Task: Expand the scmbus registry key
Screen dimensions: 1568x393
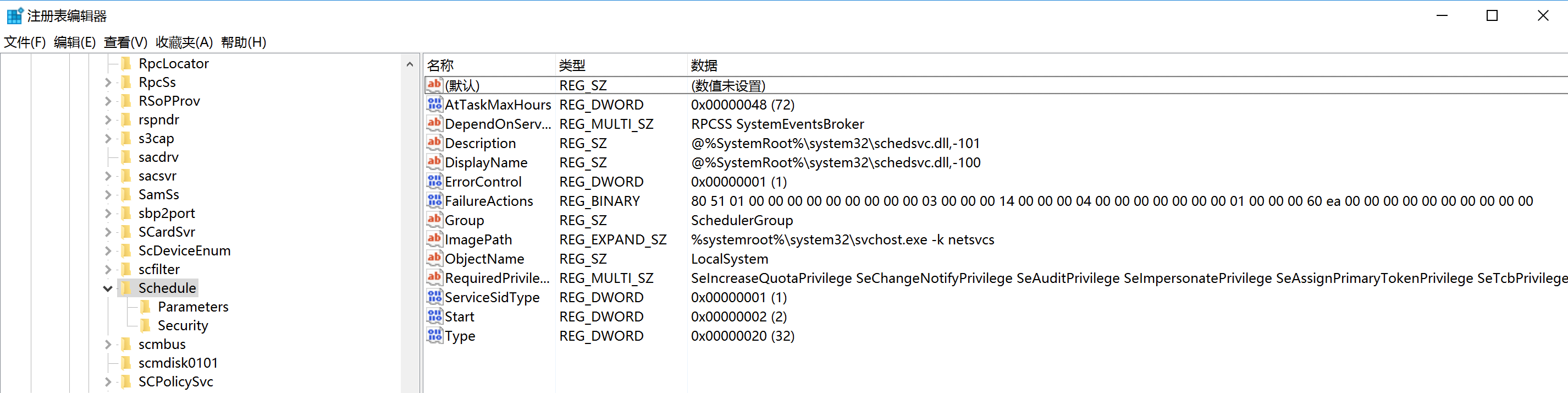Action: (x=108, y=345)
